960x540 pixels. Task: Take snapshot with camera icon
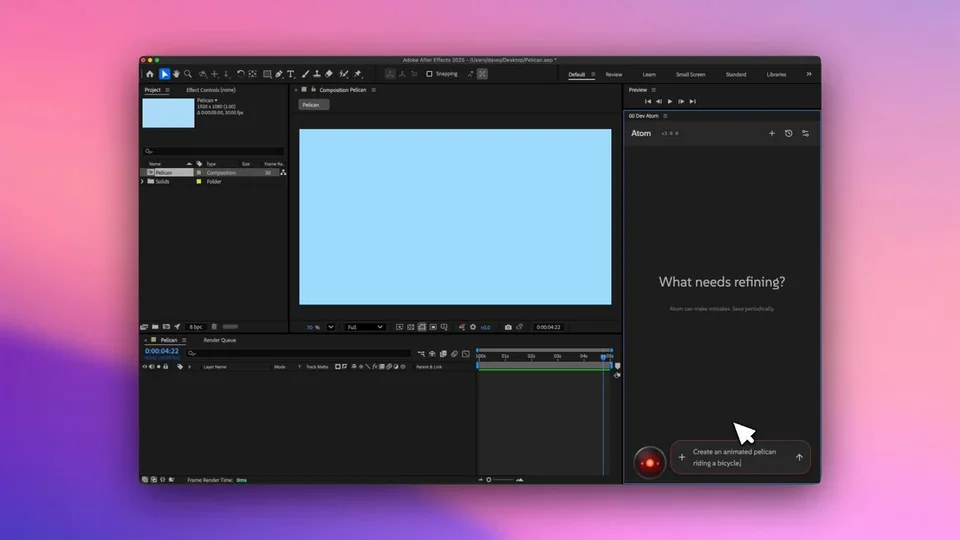[x=508, y=327]
